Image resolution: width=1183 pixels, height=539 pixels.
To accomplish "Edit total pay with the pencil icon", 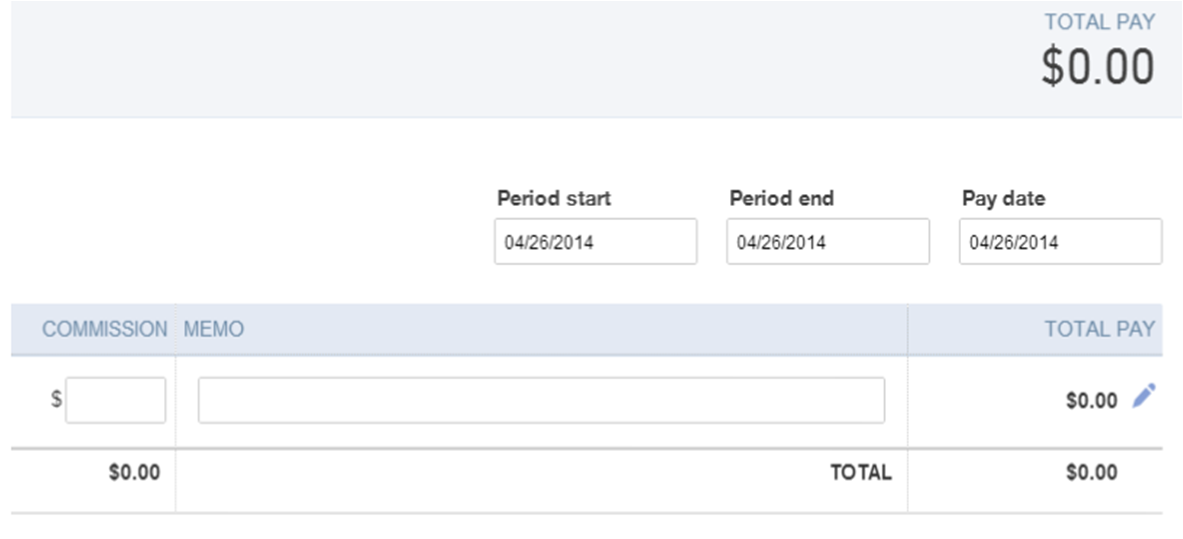I will coord(1144,396).
